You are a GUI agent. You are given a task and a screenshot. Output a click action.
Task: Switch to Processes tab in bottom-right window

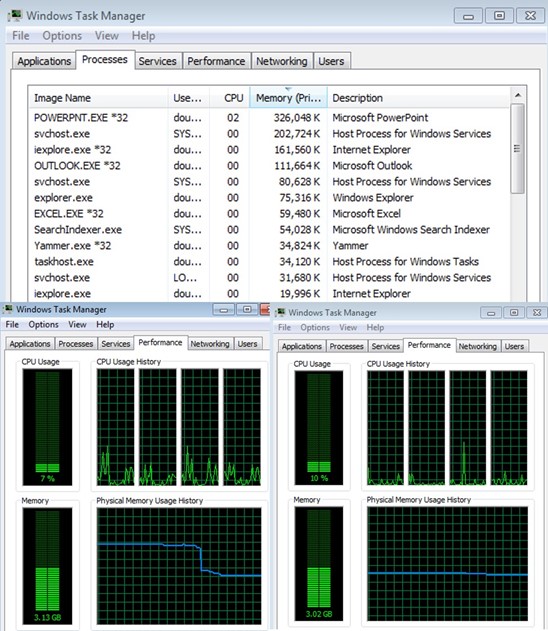(346, 346)
